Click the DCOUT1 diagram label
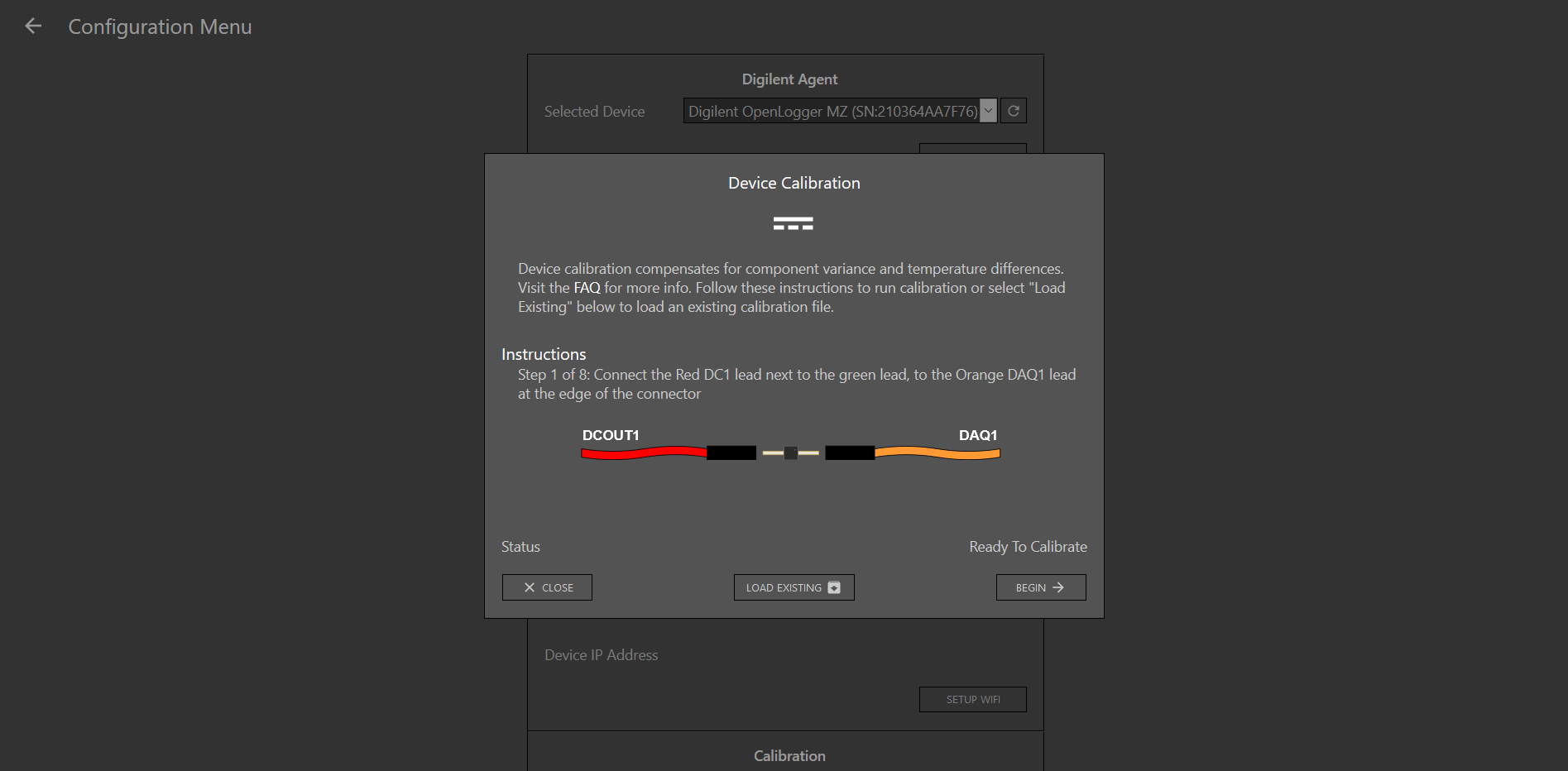The image size is (1568, 771). click(x=611, y=435)
